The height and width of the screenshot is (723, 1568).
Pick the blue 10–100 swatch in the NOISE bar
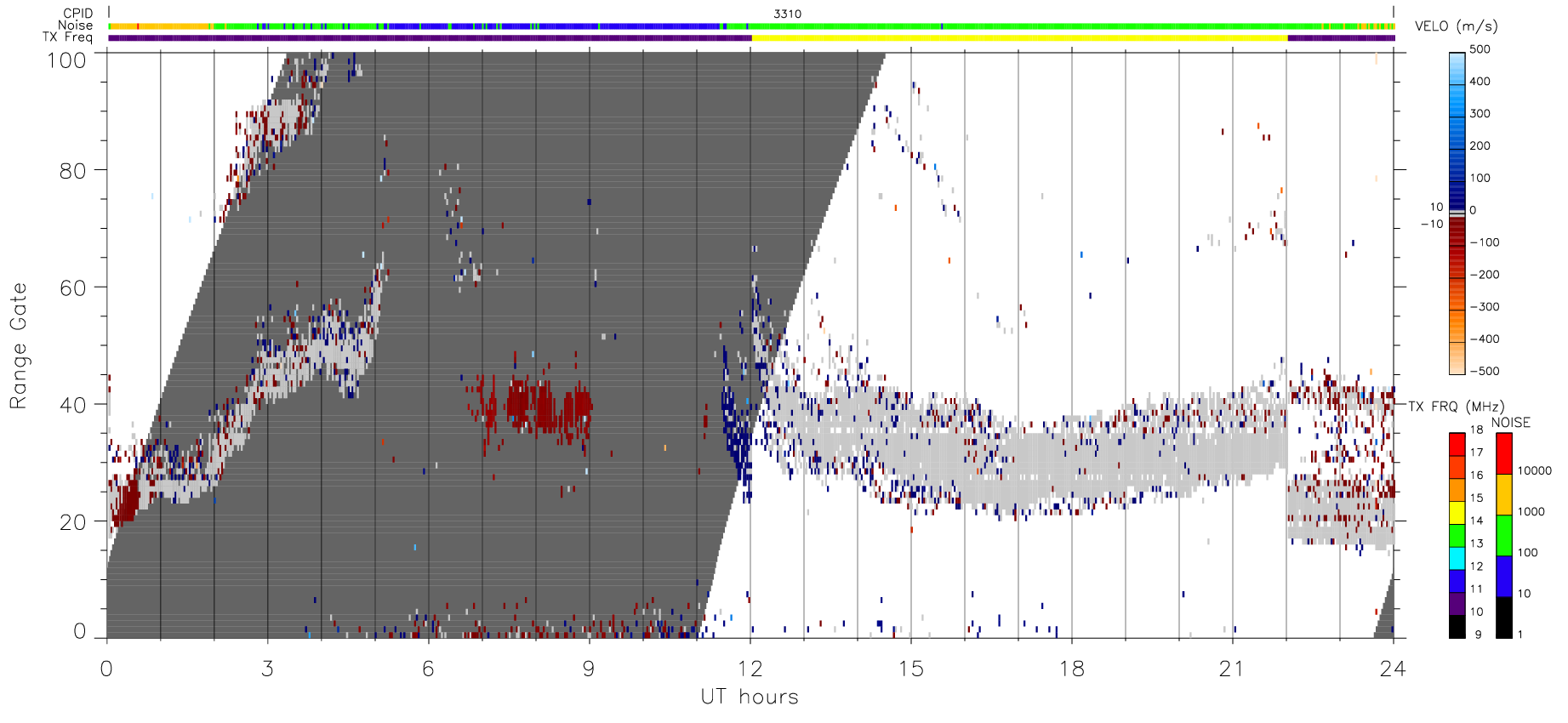pyautogui.click(x=1504, y=577)
